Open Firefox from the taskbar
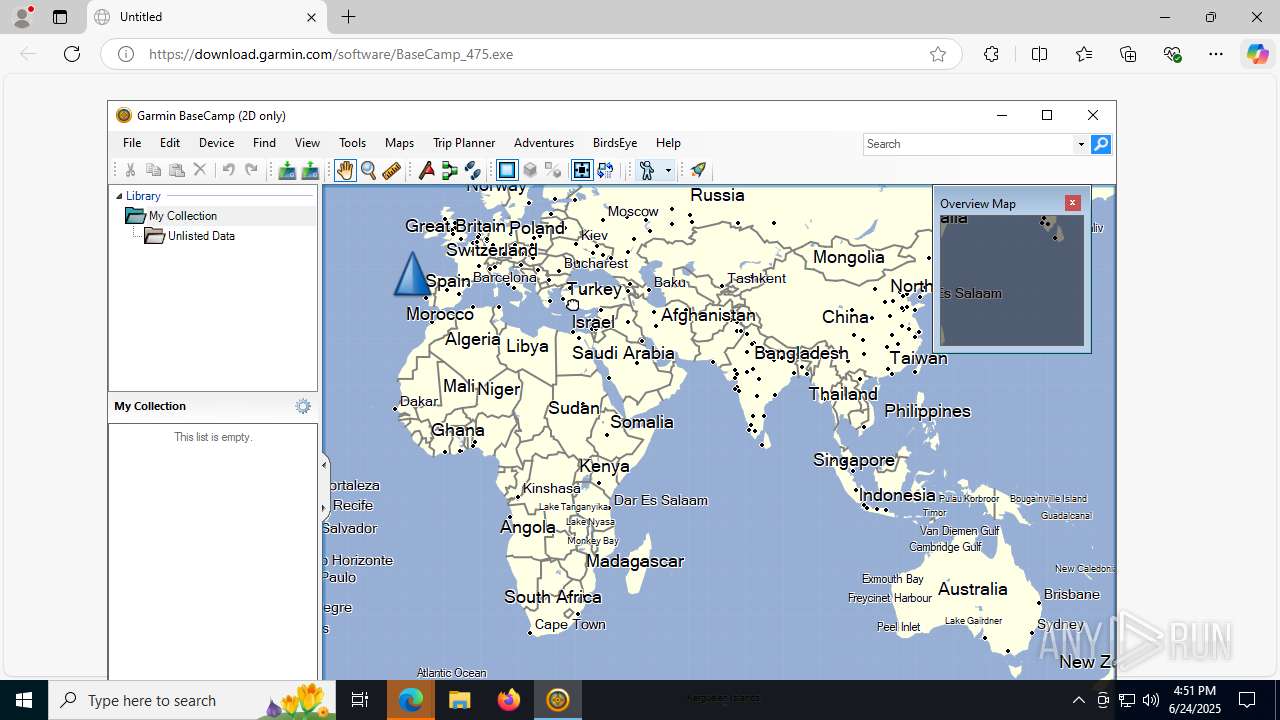Image resolution: width=1280 pixels, height=720 pixels. [509, 700]
